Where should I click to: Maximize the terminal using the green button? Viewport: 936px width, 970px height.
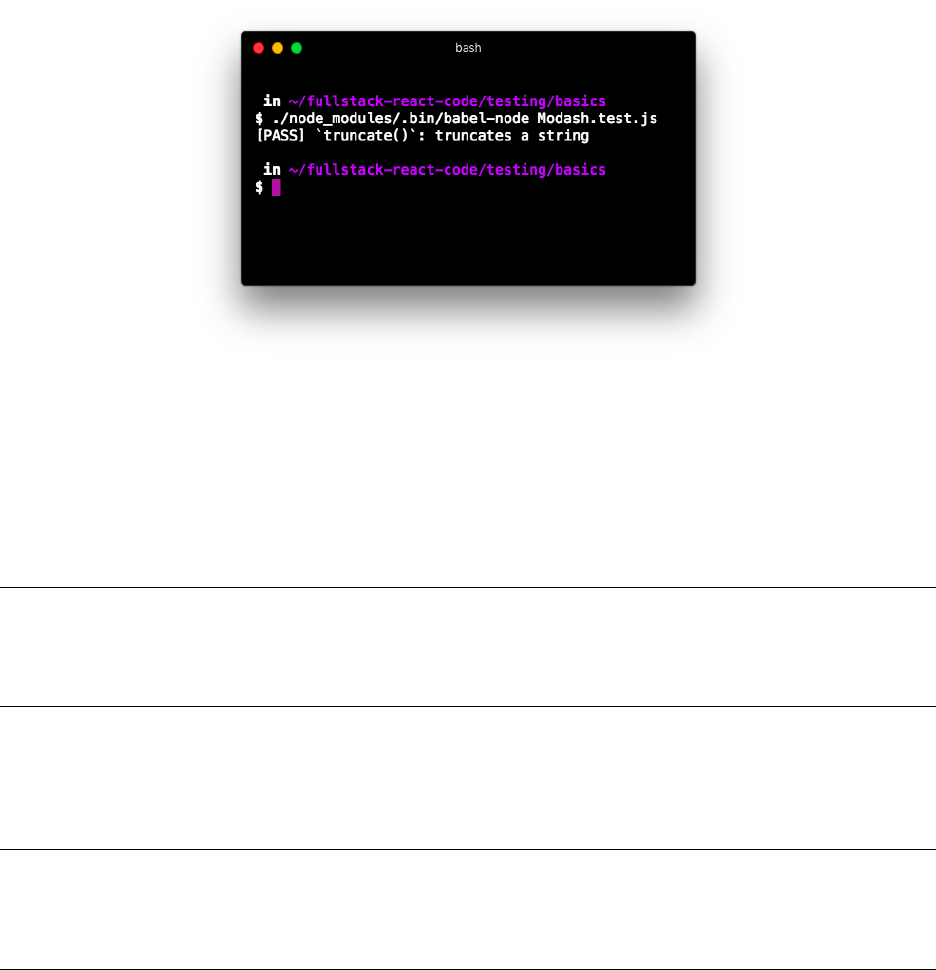click(x=296, y=48)
